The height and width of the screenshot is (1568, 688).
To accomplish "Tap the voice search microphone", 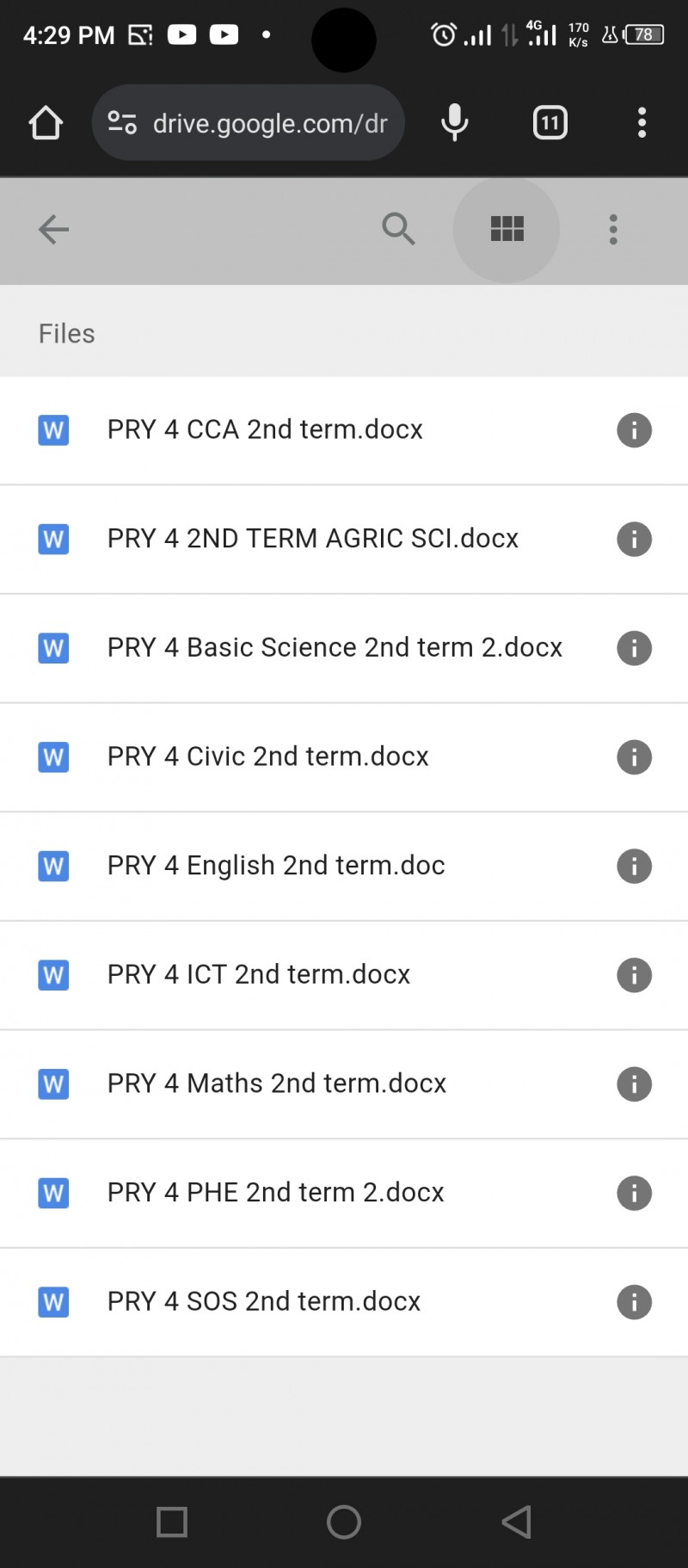I will 454,123.
